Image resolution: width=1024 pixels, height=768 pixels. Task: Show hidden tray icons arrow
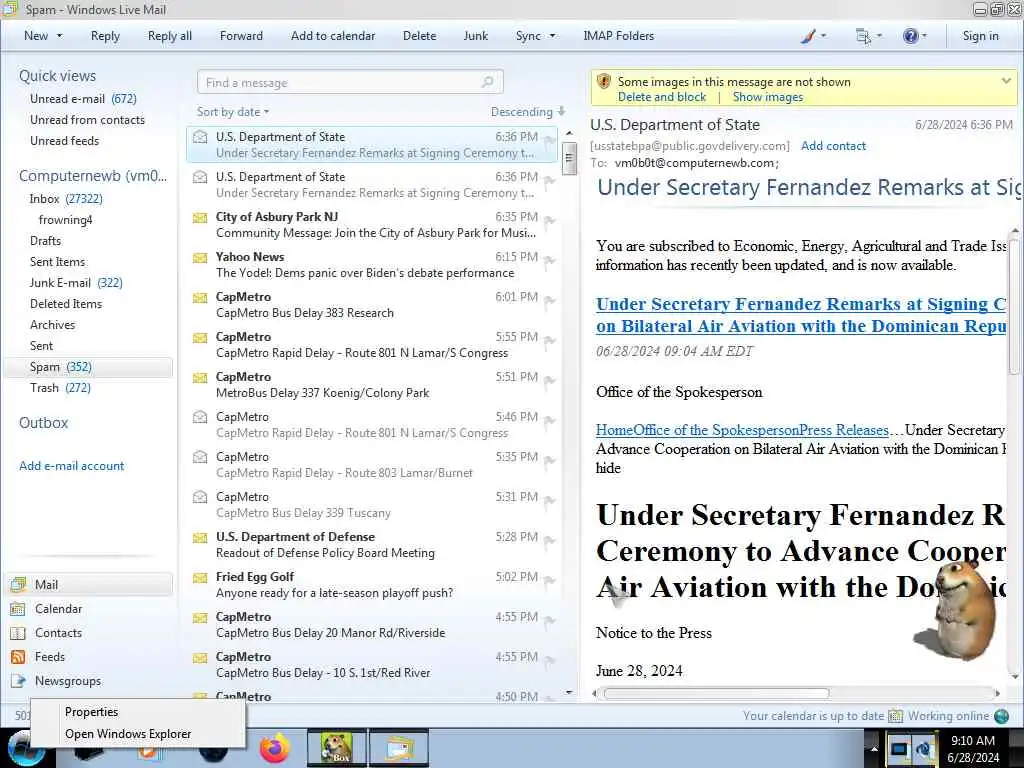pyautogui.click(x=873, y=748)
